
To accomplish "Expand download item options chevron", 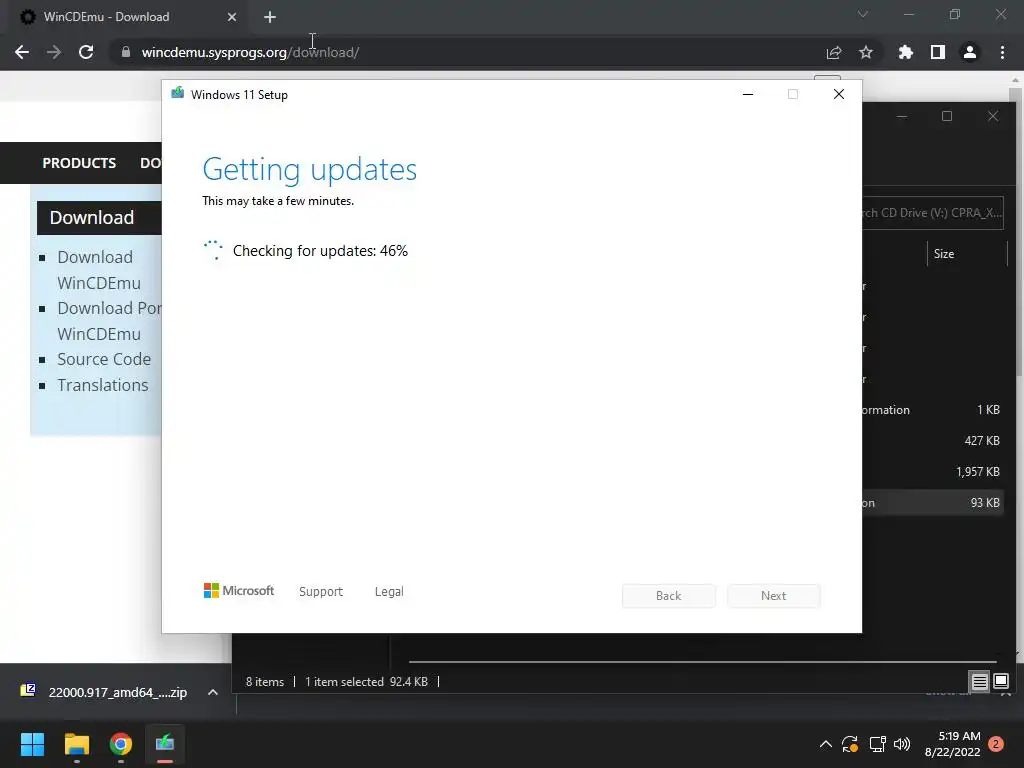I will click(213, 692).
